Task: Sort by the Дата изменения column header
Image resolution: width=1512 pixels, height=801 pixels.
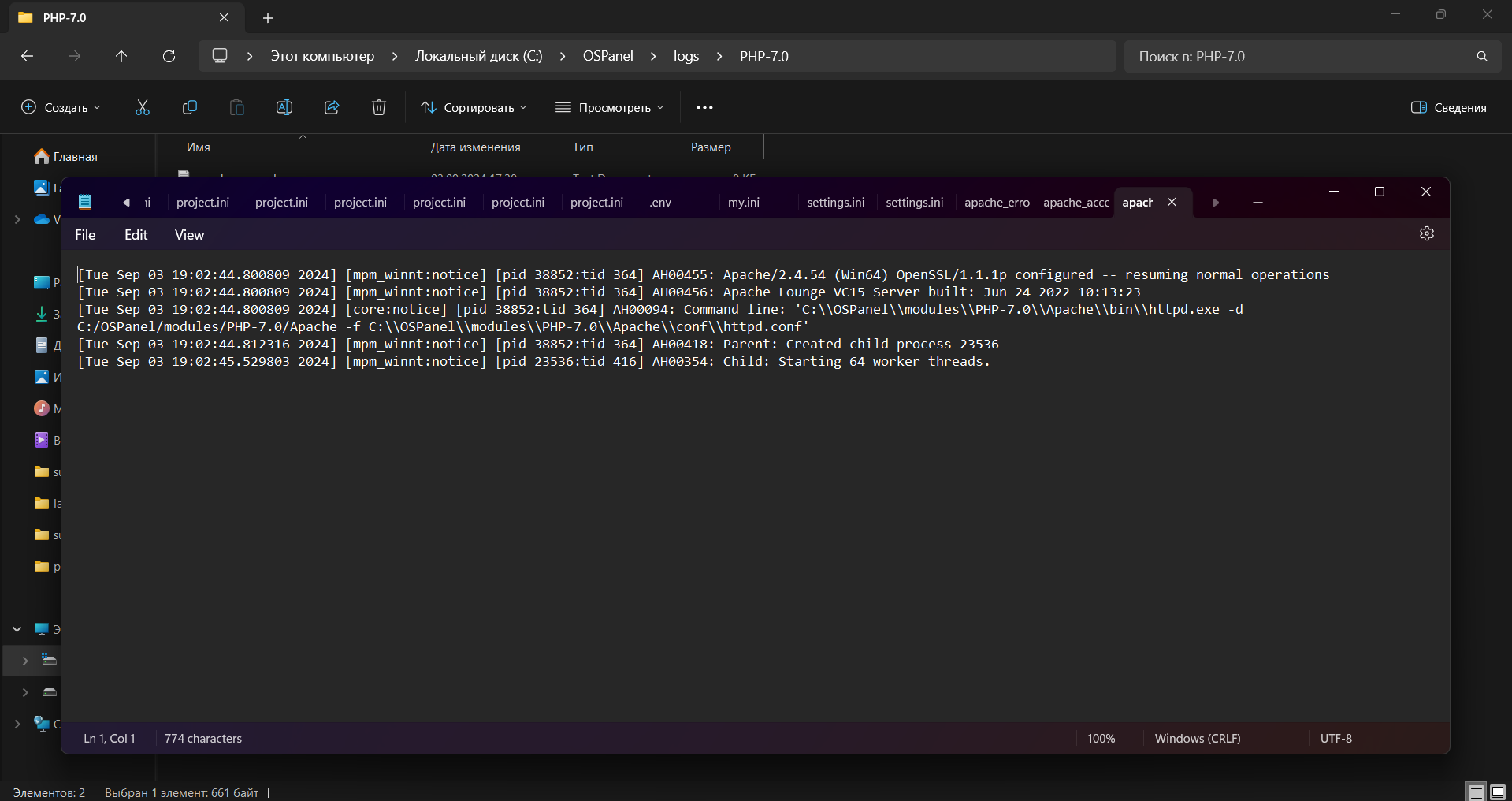Action: coord(496,147)
